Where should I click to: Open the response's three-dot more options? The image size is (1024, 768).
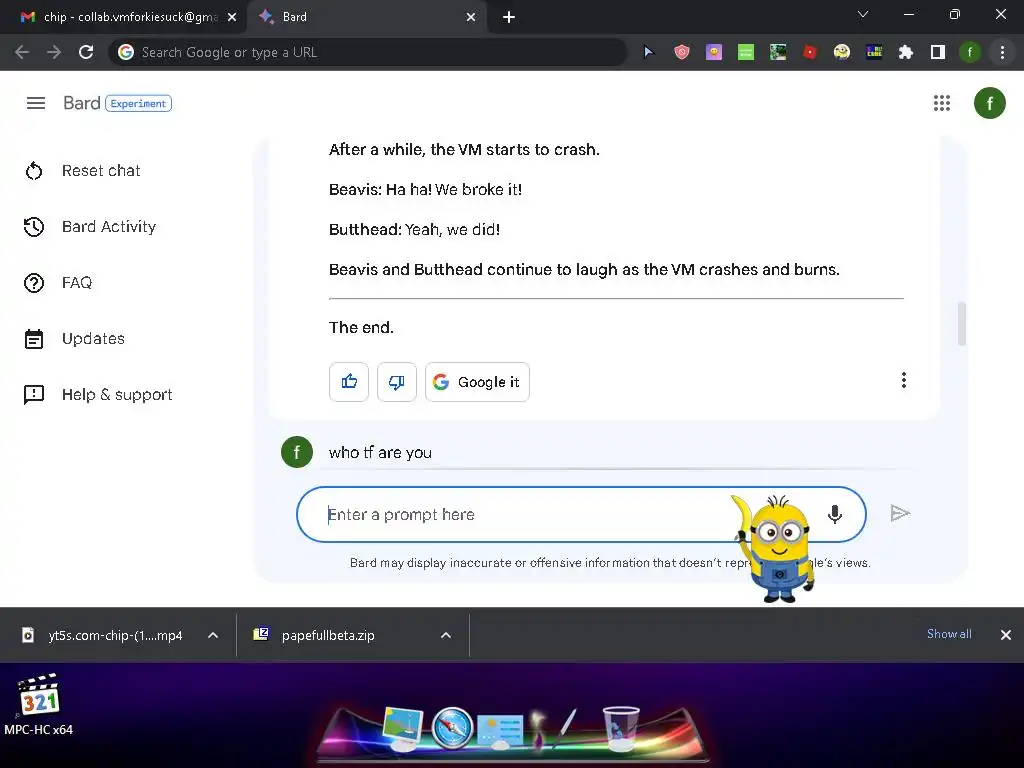pyautogui.click(x=904, y=381)
